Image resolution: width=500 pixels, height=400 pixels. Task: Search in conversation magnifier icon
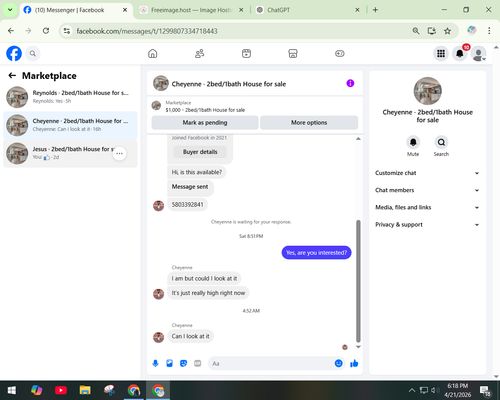(x=441, y=142)
